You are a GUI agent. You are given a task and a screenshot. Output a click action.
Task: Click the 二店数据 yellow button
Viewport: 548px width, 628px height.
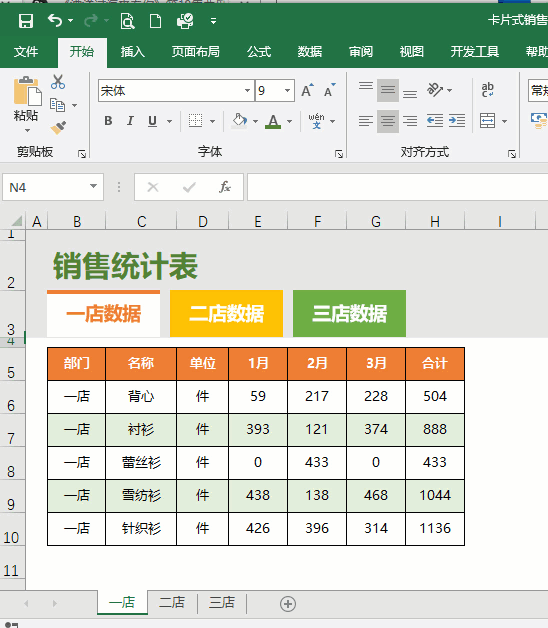tap(226, 314)
